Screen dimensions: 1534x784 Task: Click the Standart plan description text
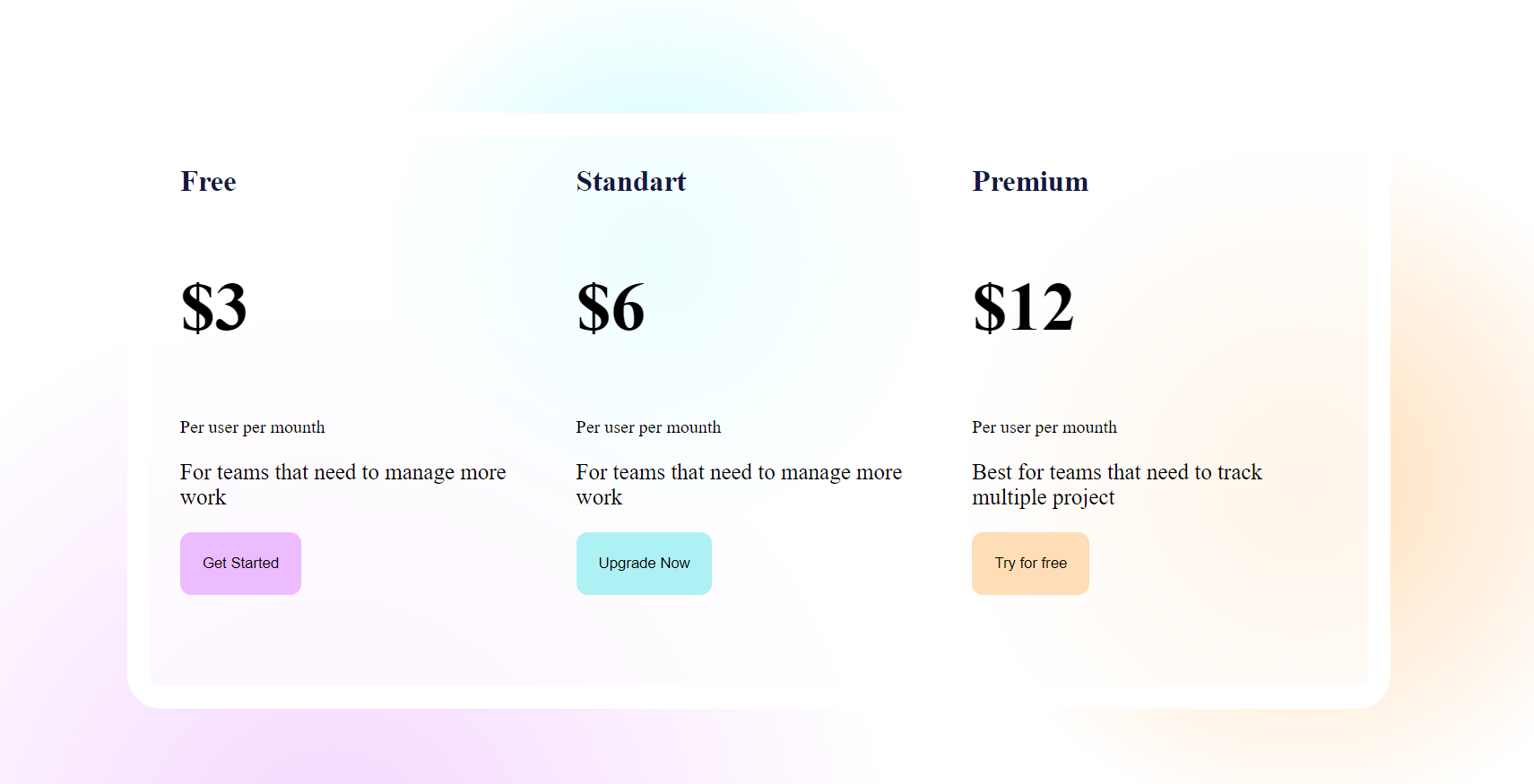click(739, 484)
